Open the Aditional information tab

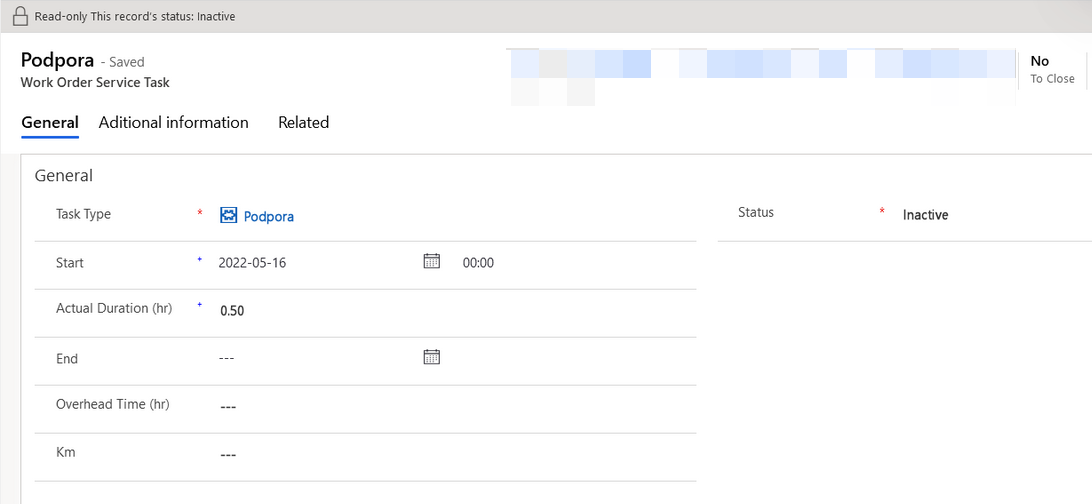[x=173, y=123]
